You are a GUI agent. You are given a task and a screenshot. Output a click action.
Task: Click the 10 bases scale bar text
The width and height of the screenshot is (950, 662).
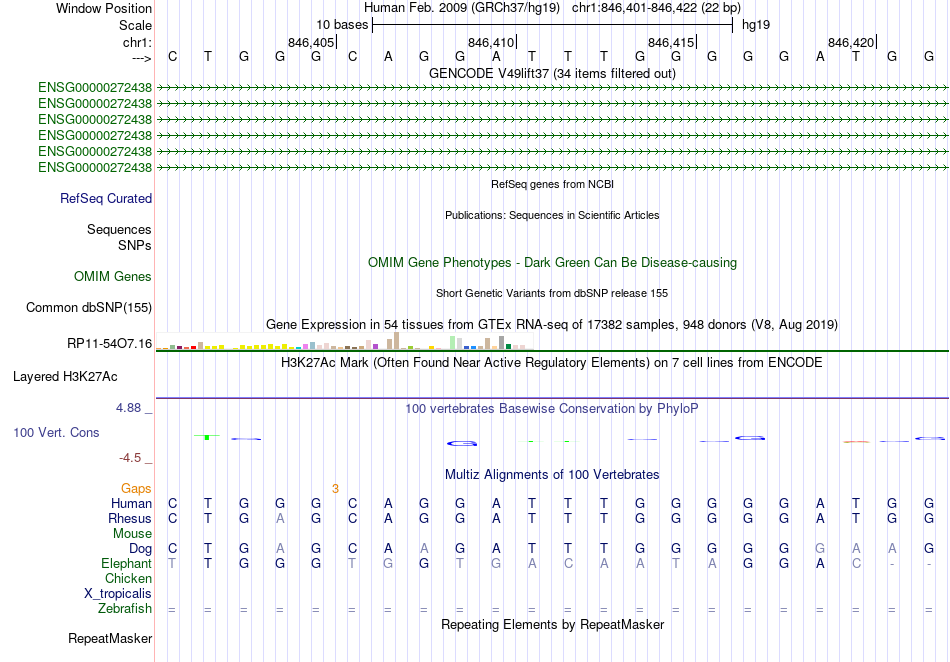click(x=342, y=25)
